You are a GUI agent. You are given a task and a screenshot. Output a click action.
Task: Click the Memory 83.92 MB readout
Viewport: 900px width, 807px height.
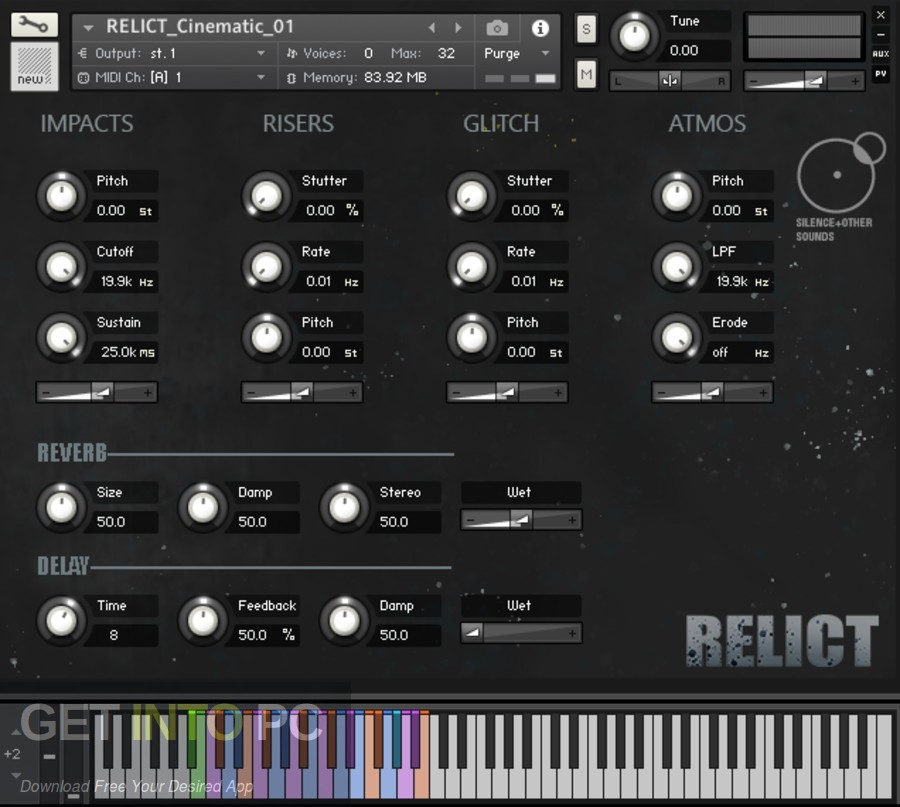point(364,77)
